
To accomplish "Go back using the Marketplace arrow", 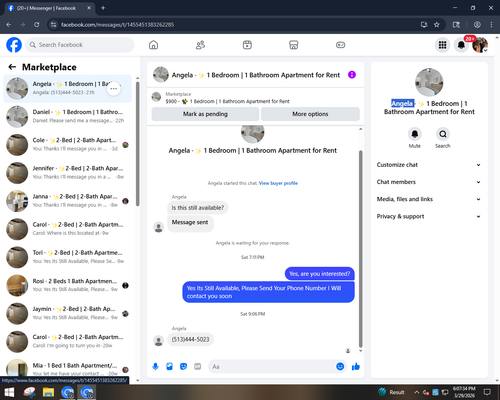I will pos(12,67).
